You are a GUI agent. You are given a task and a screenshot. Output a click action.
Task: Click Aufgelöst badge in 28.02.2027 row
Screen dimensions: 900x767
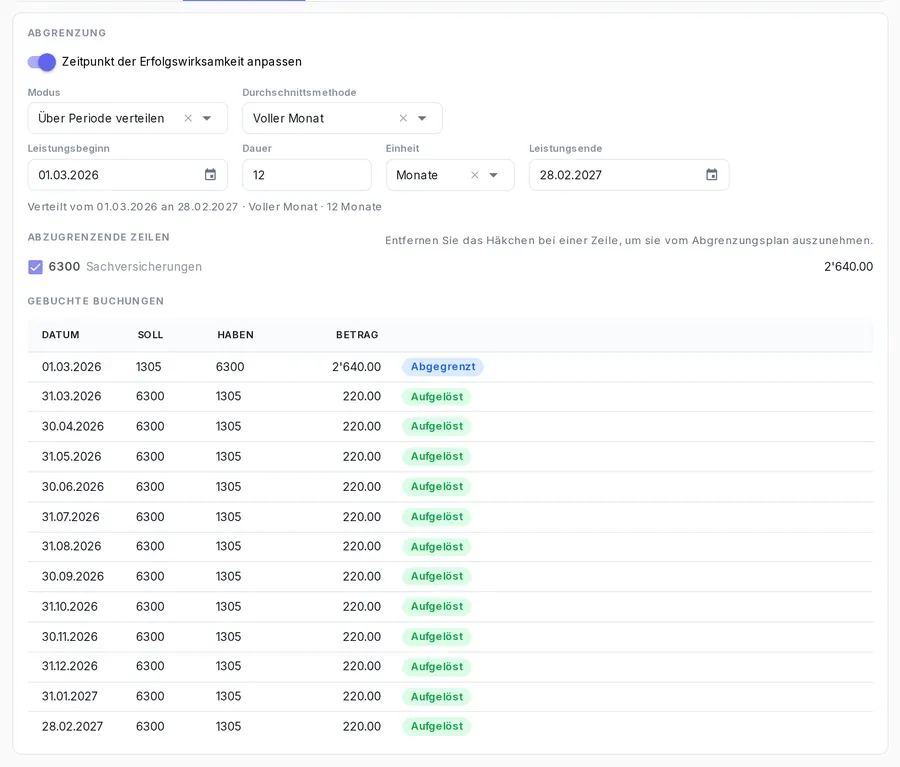click(x=437, y=726)
